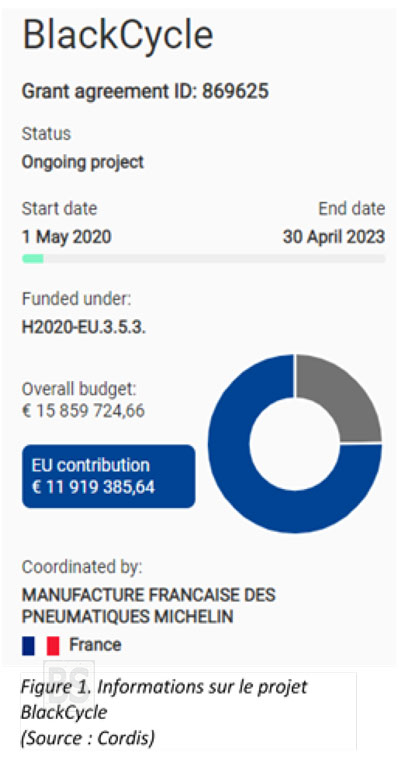Click the faint watermark logo near caption
The image size is (400, 762).
(x=69, y=683)
